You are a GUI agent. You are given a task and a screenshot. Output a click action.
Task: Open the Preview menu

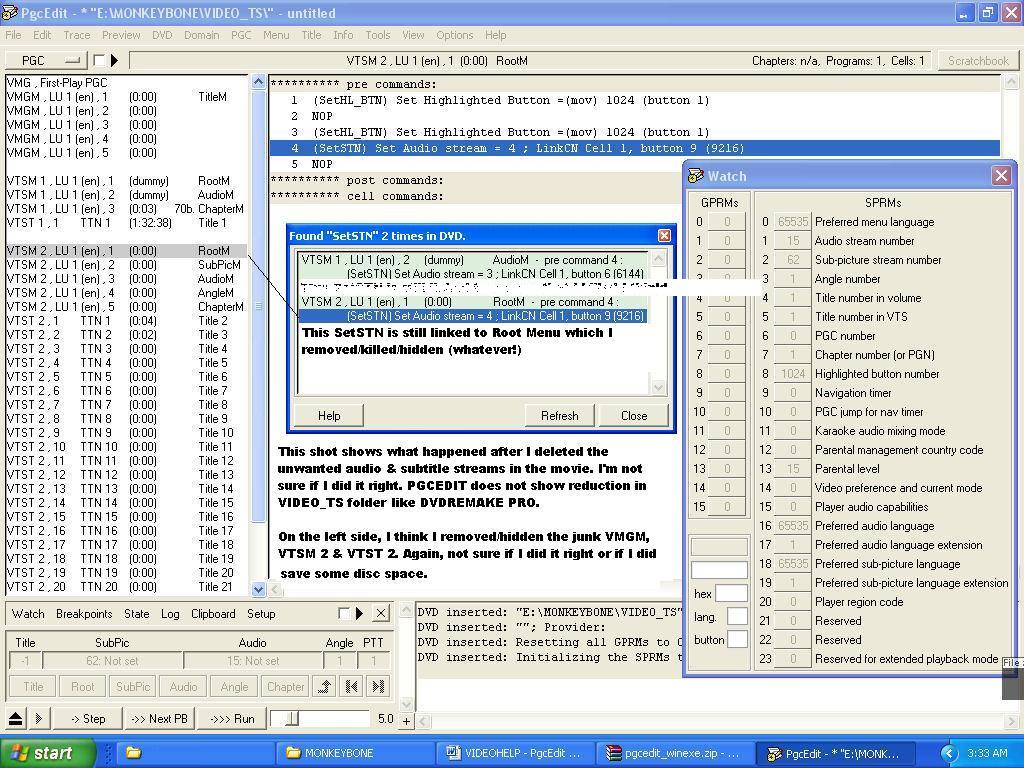point(121,35)
